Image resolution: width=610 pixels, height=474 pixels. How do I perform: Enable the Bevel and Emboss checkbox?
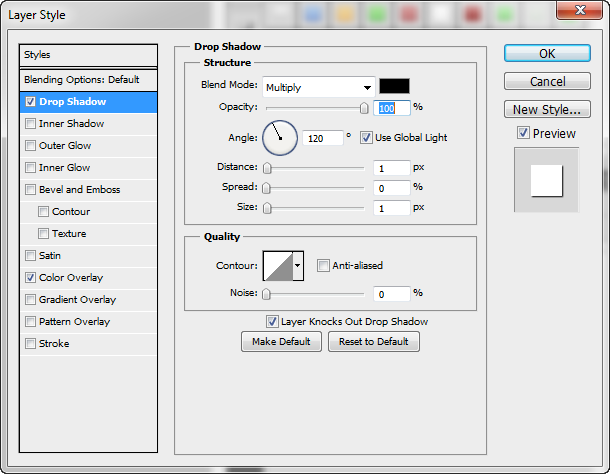click(30, 190)
